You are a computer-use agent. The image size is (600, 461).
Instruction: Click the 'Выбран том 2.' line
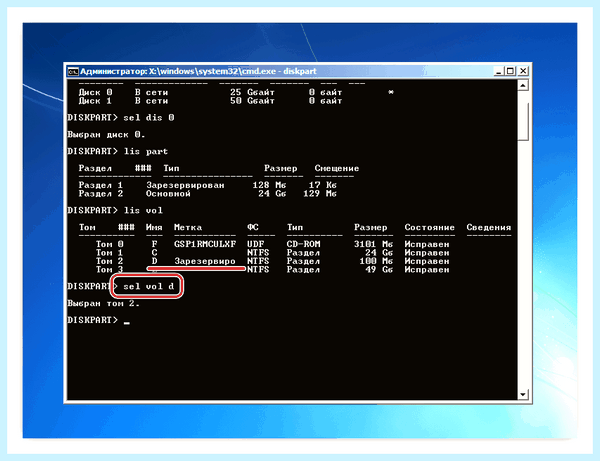pos(103,303)
